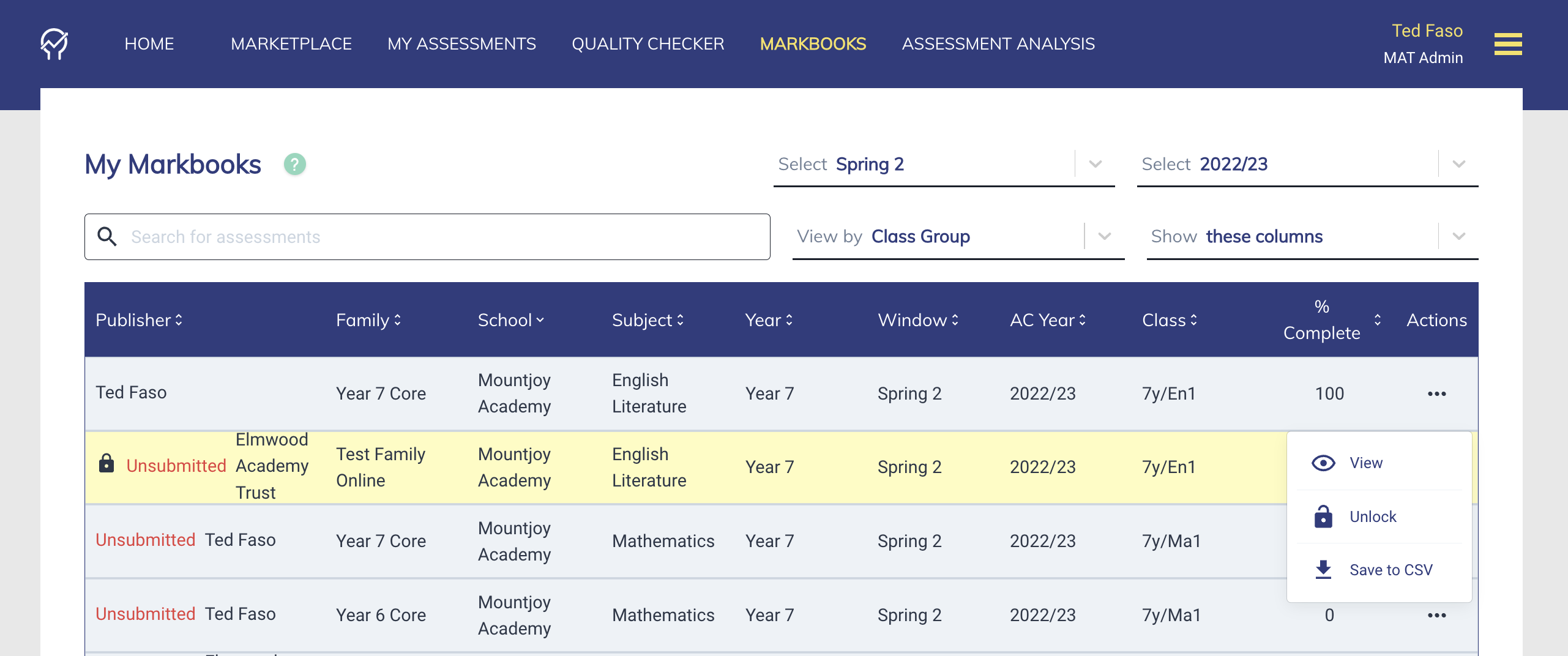Viewport: 1568px width, 656px height.
Task: Click the 100 percent complete value
Action: tap(1329, 393)
